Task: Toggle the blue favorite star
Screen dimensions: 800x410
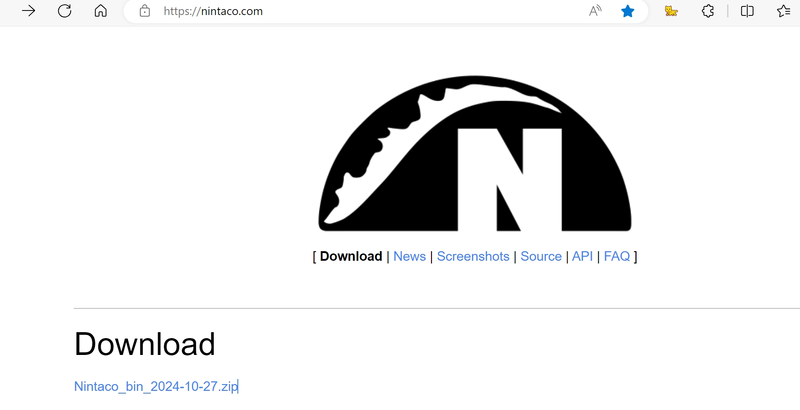Action: click(x=627, y=11)
